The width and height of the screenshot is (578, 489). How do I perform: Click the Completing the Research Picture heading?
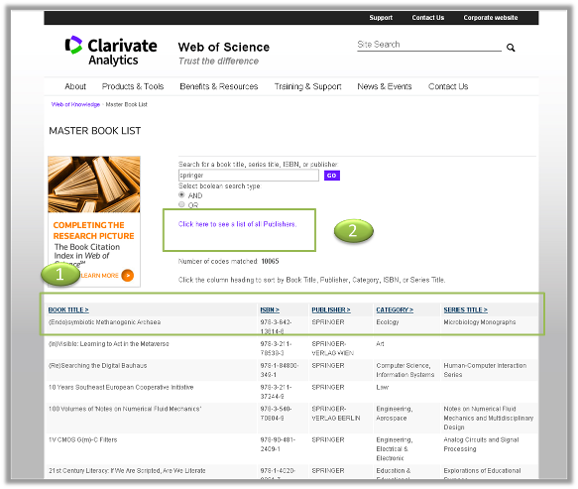point(94,230)
